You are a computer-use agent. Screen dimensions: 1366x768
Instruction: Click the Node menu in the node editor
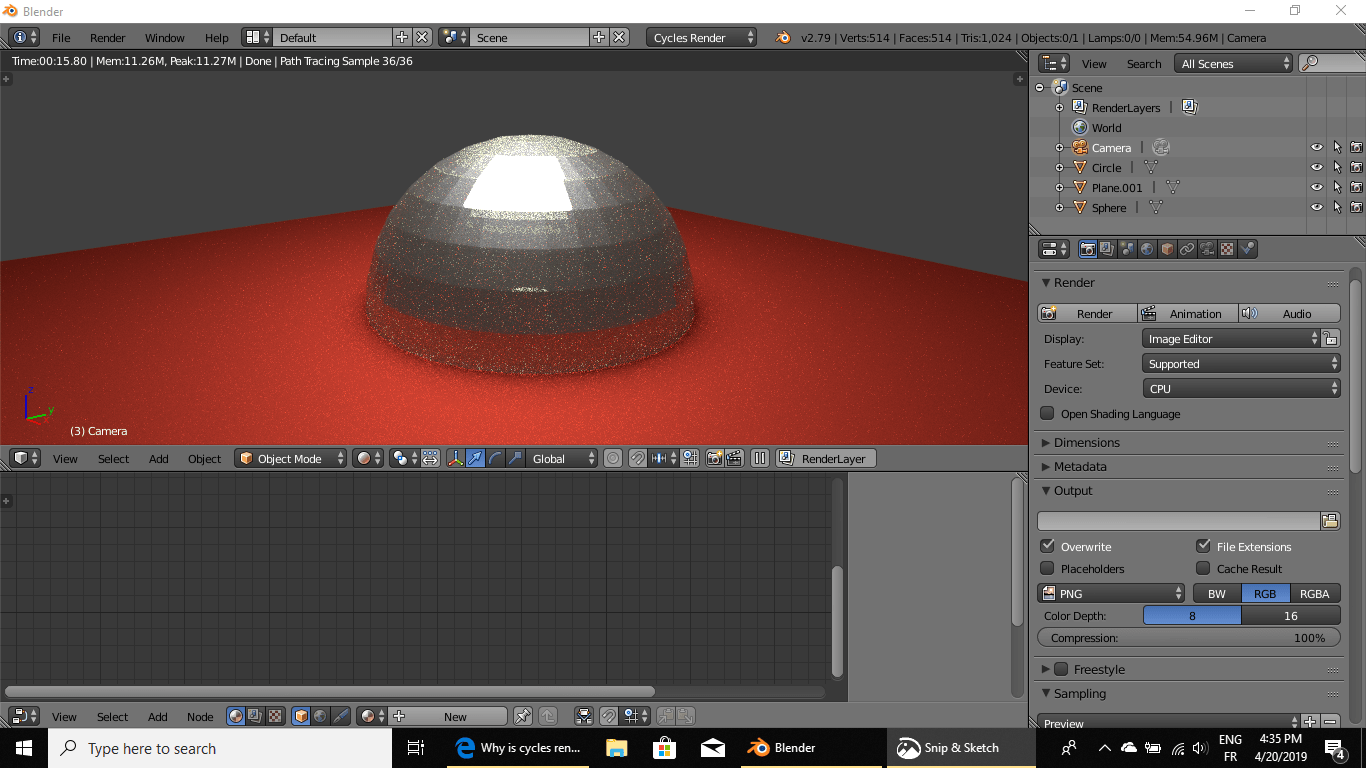(200, 717)
